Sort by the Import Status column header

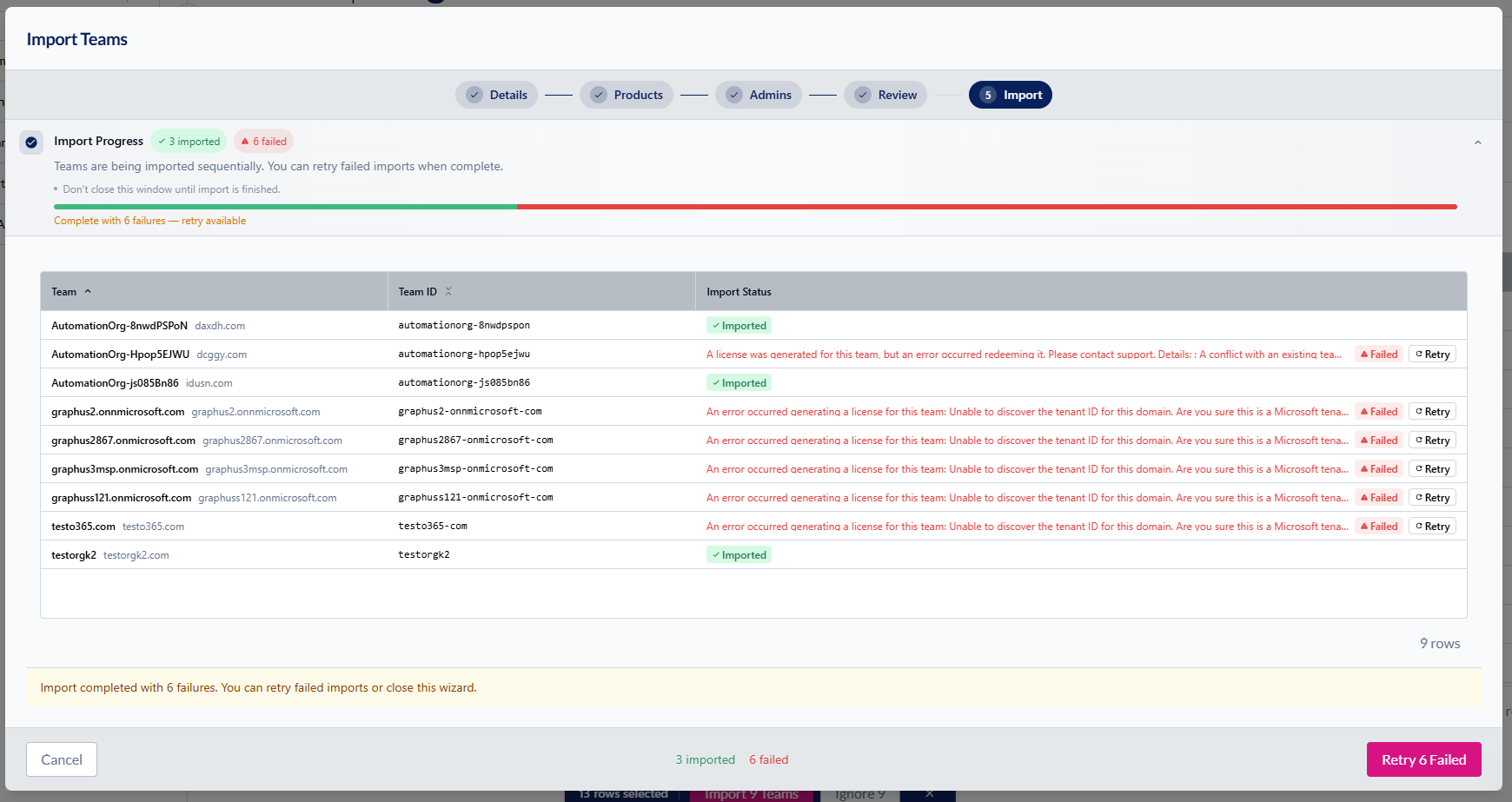(739, 292)
